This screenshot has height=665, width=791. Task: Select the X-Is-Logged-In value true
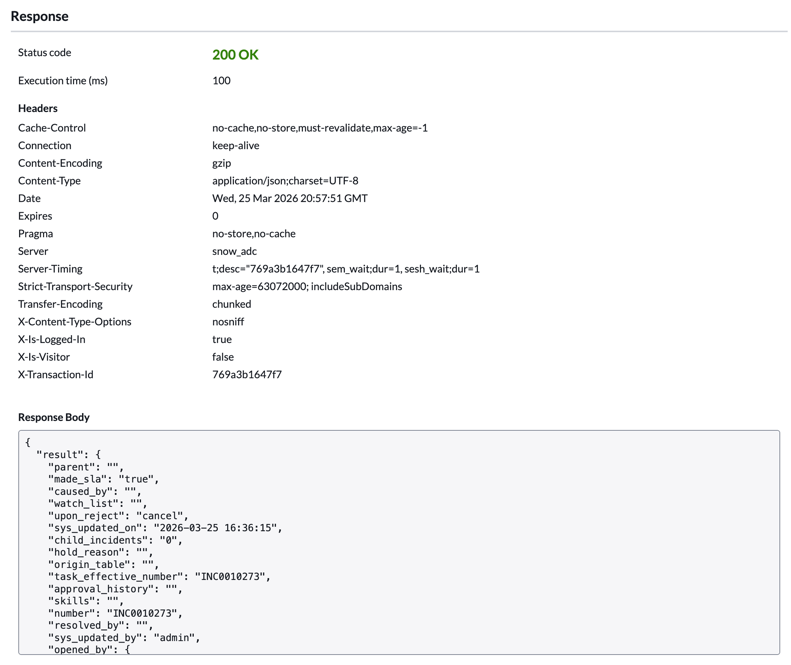tap(222, 340)
